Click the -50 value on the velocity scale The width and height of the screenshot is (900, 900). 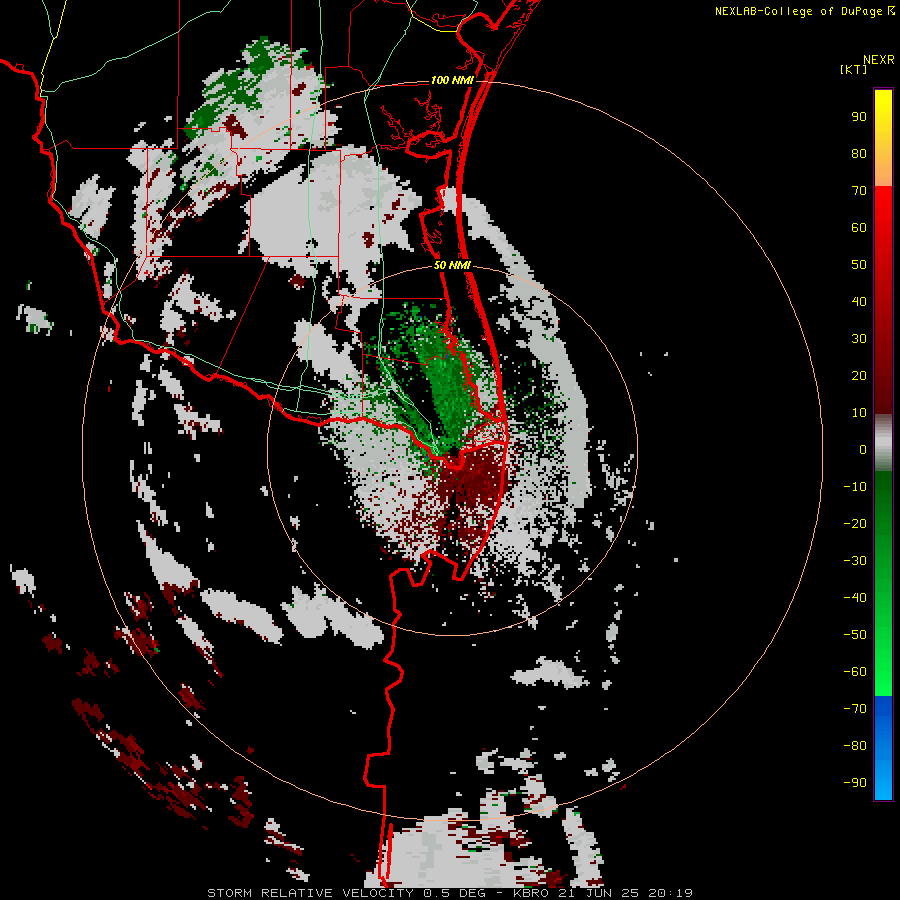pyautogui.click(x=855, y=635)
